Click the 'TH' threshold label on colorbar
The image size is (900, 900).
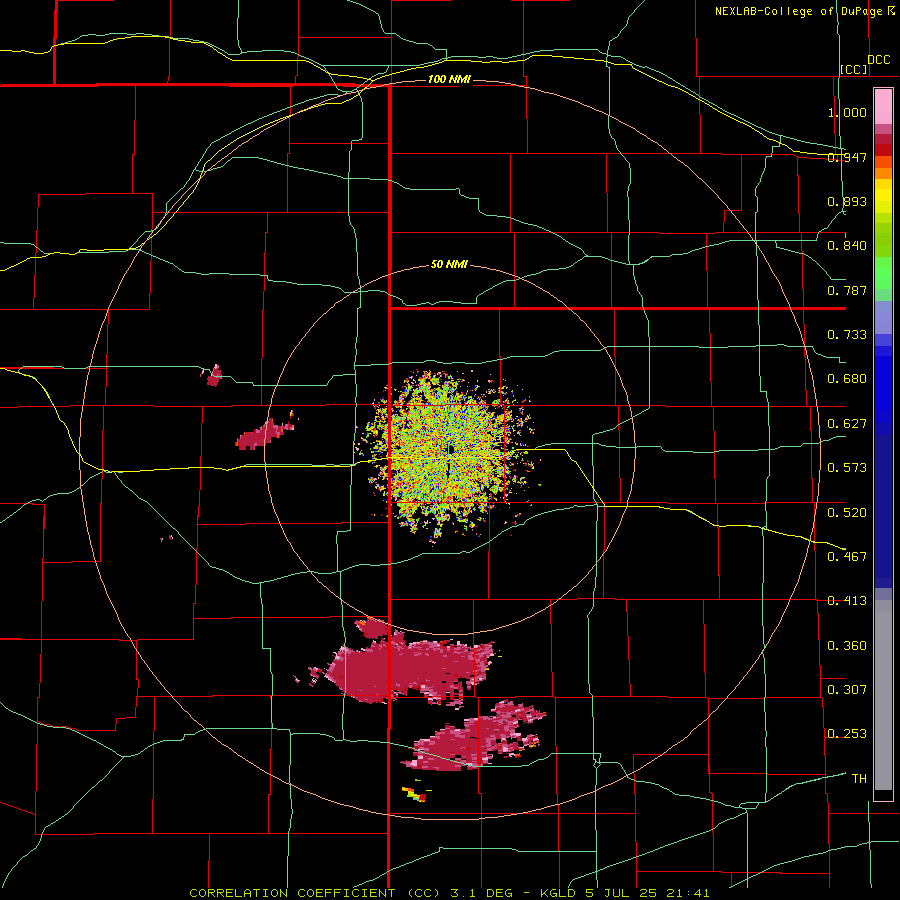[859, 779]
